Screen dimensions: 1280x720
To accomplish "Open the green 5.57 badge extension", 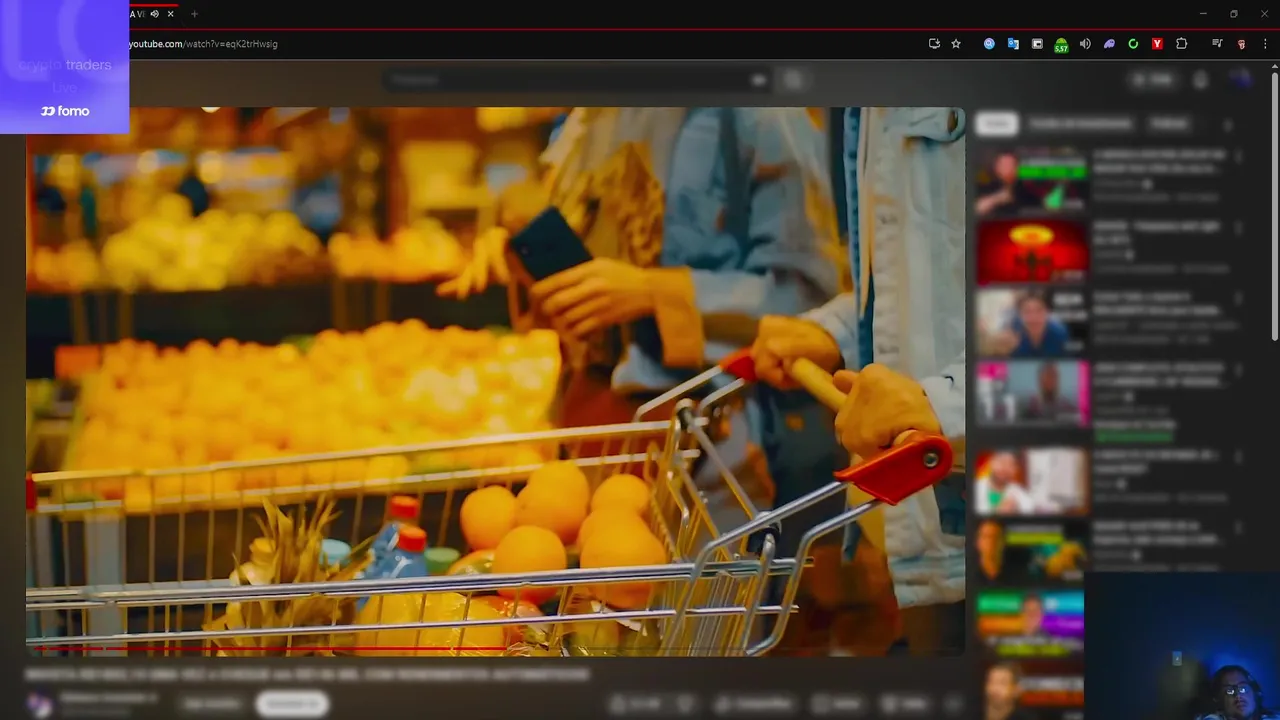I will (x=1061, y=45).
